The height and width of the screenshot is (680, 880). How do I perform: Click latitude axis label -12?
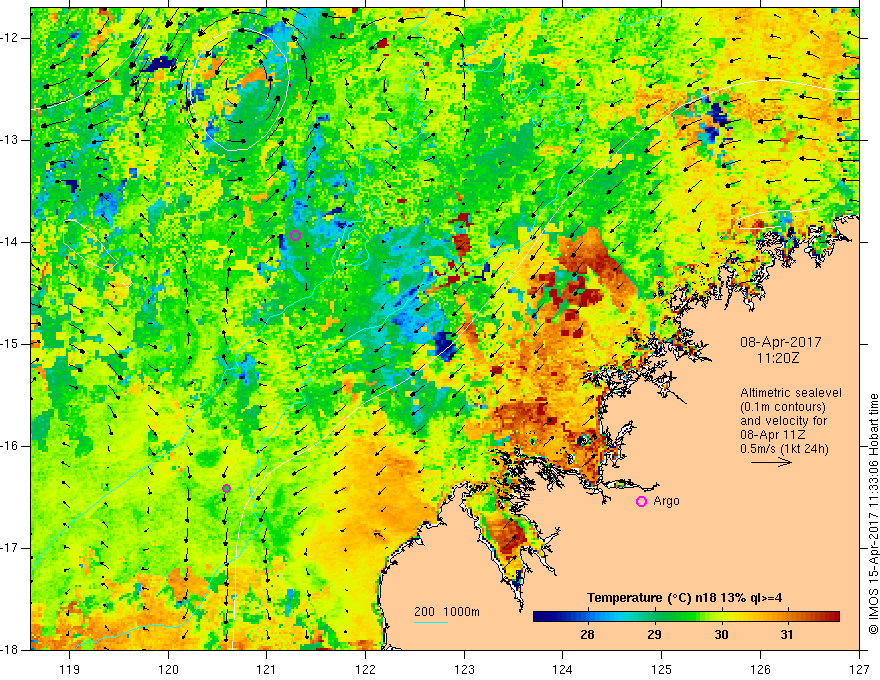click(10, 38)
